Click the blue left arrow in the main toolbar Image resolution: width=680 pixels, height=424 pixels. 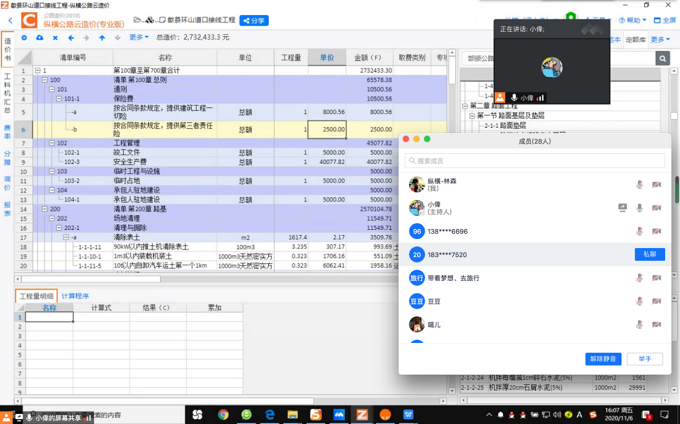coord(71,38)
